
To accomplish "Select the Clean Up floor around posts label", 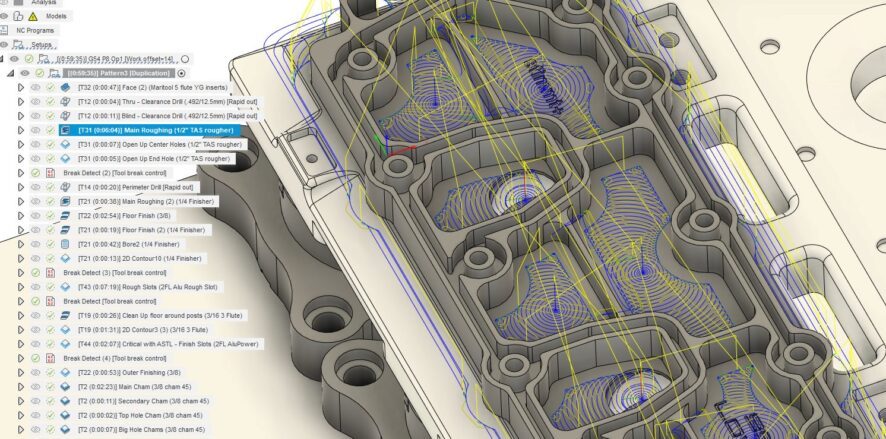I will pos(161,315).
